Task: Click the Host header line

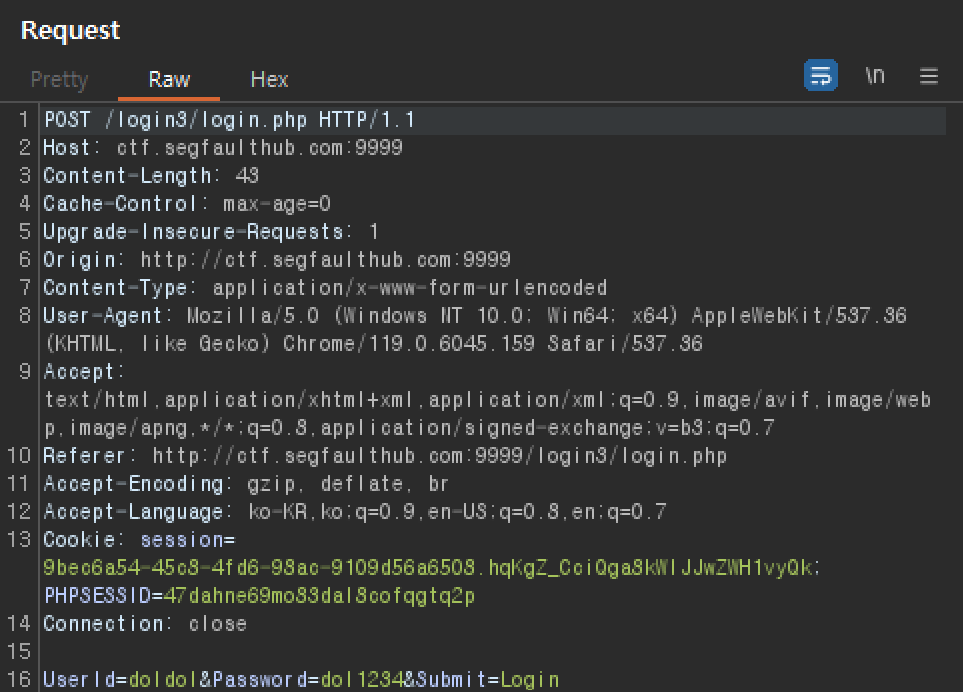Action: 223,148
